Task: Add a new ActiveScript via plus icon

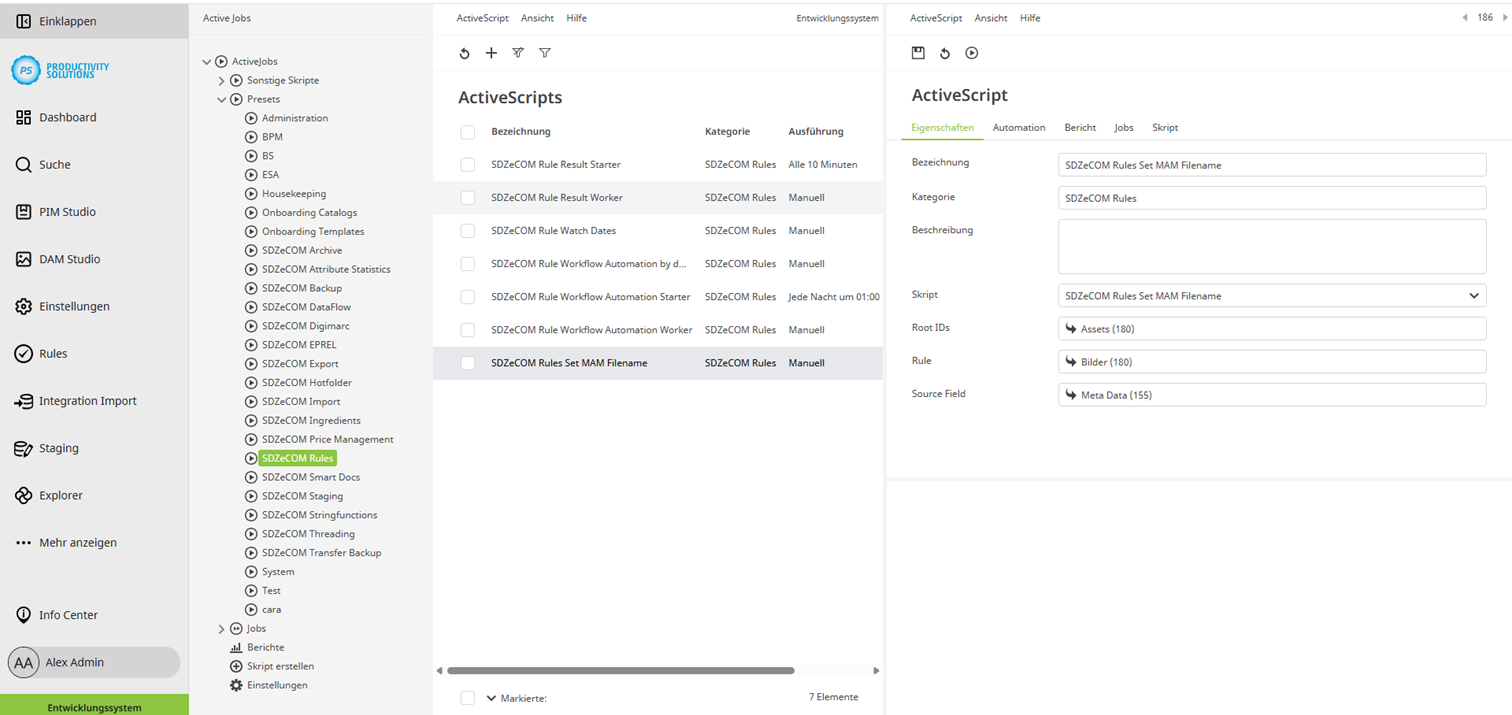Action: [490, 53]
